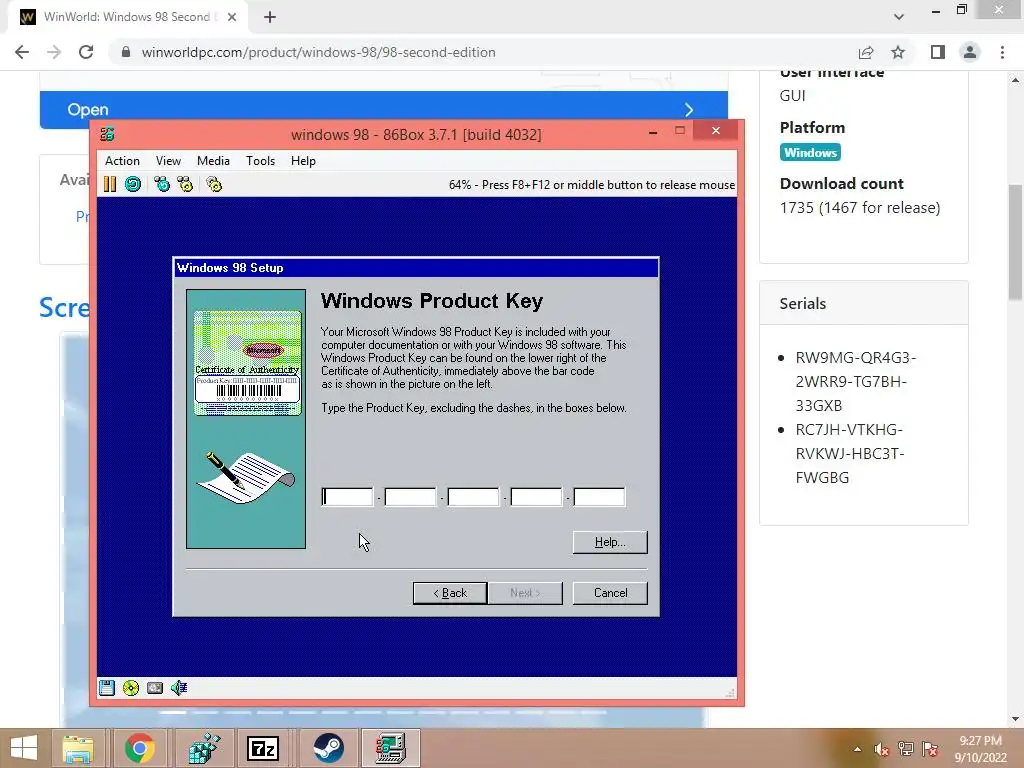The image size is (1024, 768).
Task: Click the CD-ROM status bar icon
Action: tap(131, 688)
